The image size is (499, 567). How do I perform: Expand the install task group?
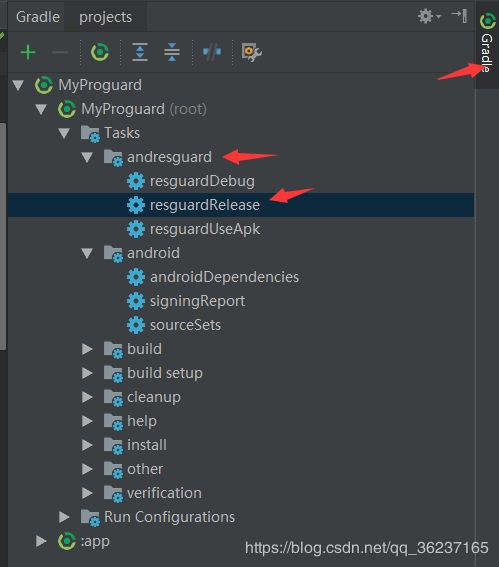tap(87, 445)
